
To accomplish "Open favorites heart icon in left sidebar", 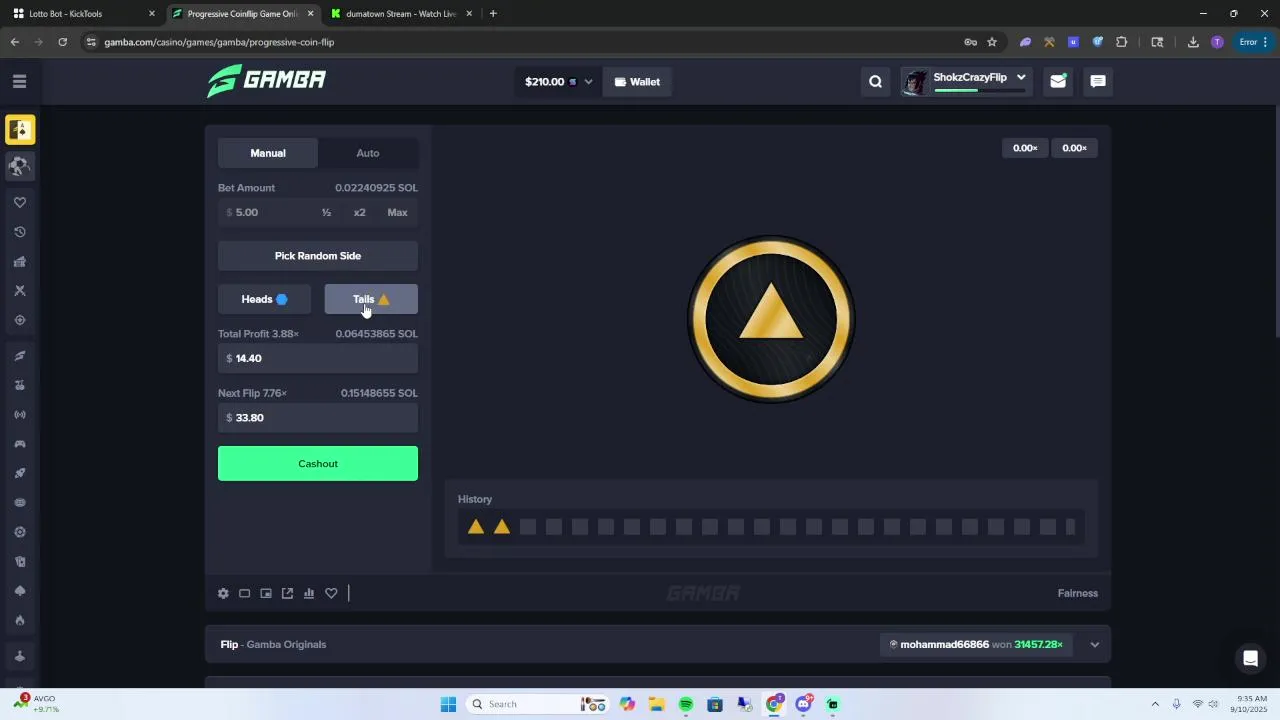I will point(20,202).
